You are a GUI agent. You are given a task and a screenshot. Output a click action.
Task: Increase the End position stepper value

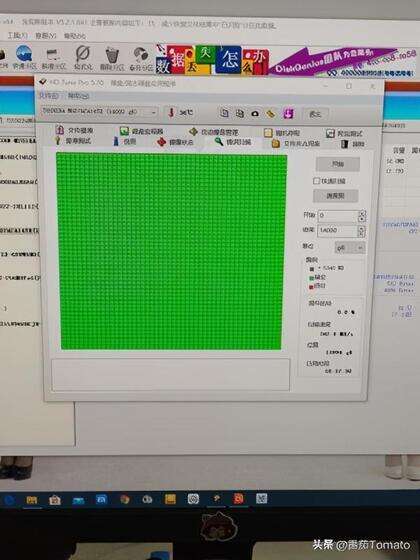[362, 228]
